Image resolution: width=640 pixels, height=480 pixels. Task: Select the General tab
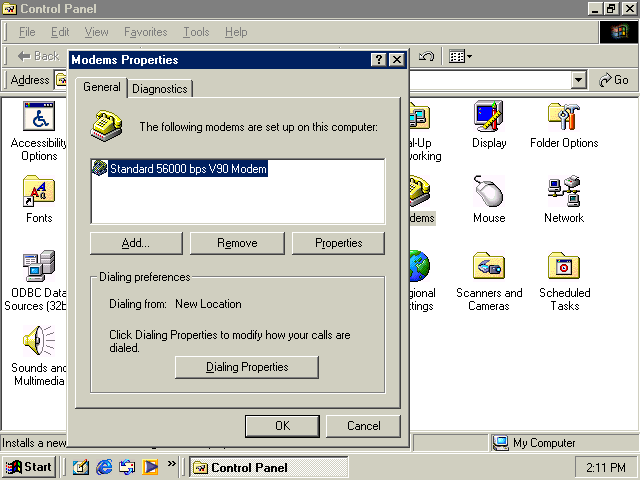[x=102, y=87]
